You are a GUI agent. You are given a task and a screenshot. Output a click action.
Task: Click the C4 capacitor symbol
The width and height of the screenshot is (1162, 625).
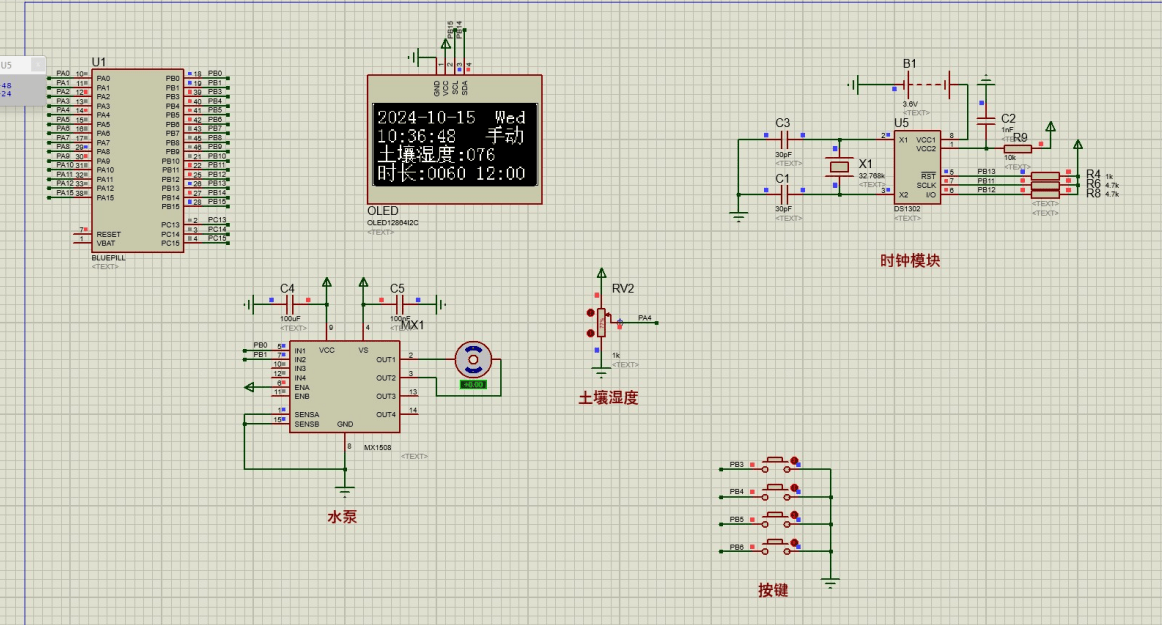coord(290,304)
